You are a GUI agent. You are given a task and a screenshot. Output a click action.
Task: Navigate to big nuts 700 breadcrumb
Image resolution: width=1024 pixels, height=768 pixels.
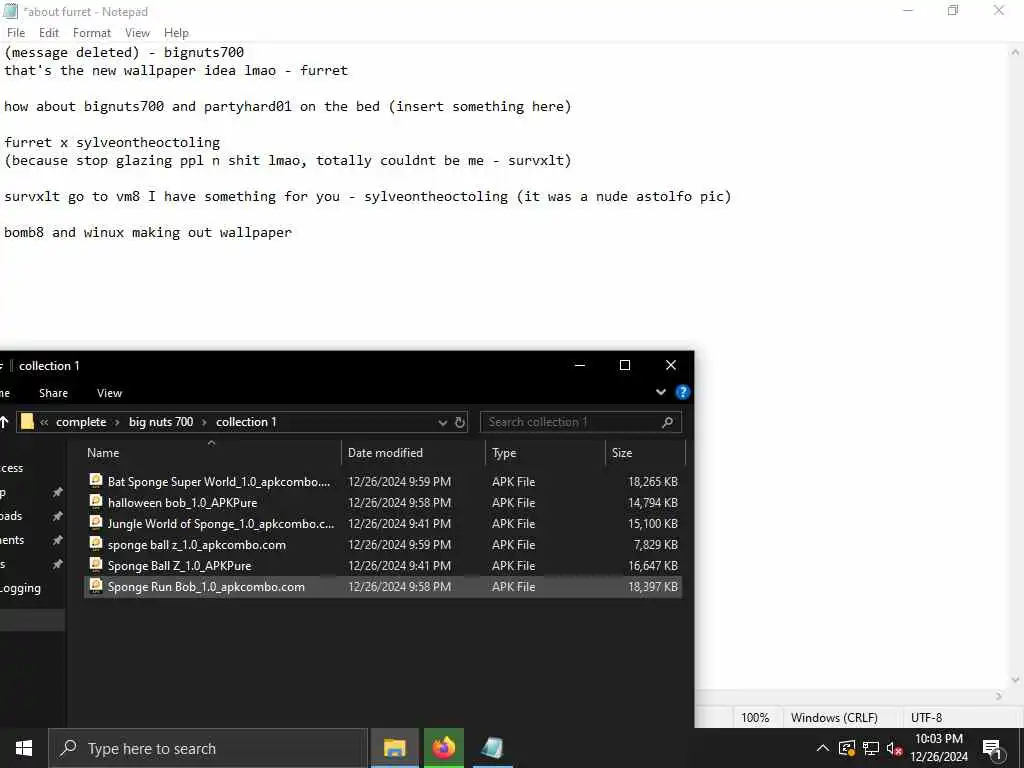[161, 422]
